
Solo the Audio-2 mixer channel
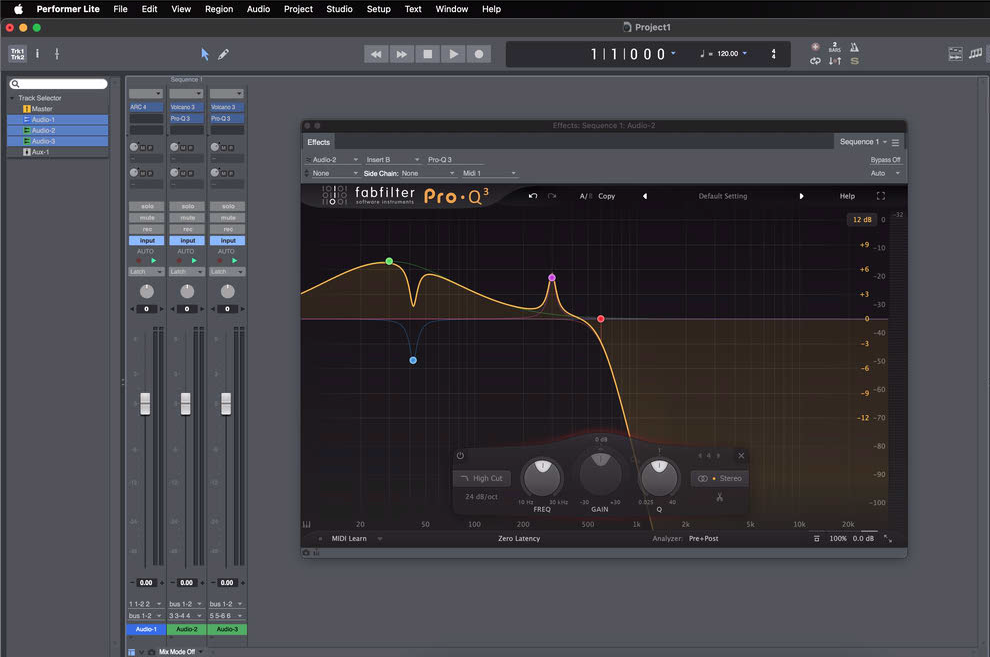click(x=187, y=206)
